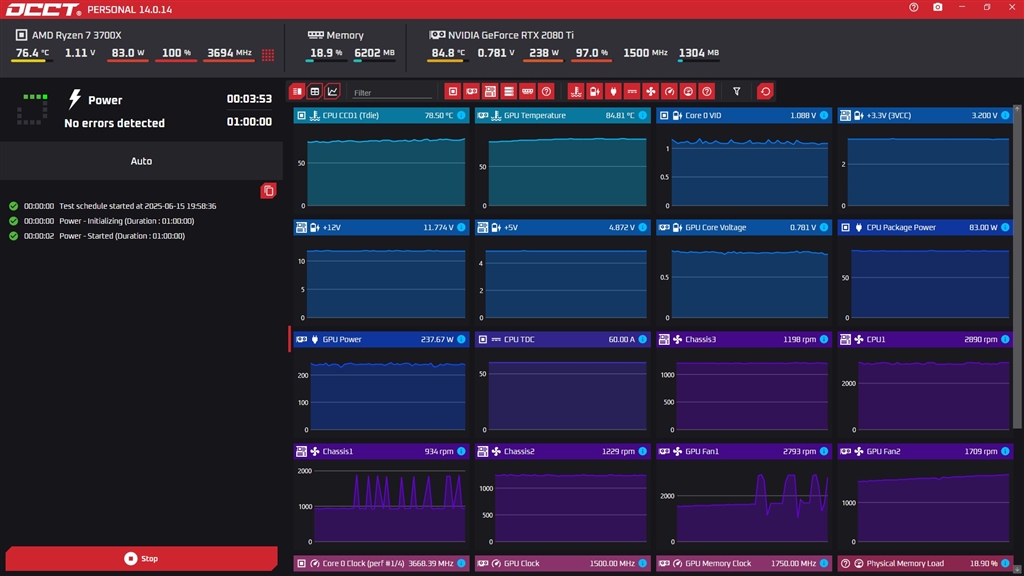Open info for GPU Temperature sensor

pyautogui.click(x=643, y=116)
